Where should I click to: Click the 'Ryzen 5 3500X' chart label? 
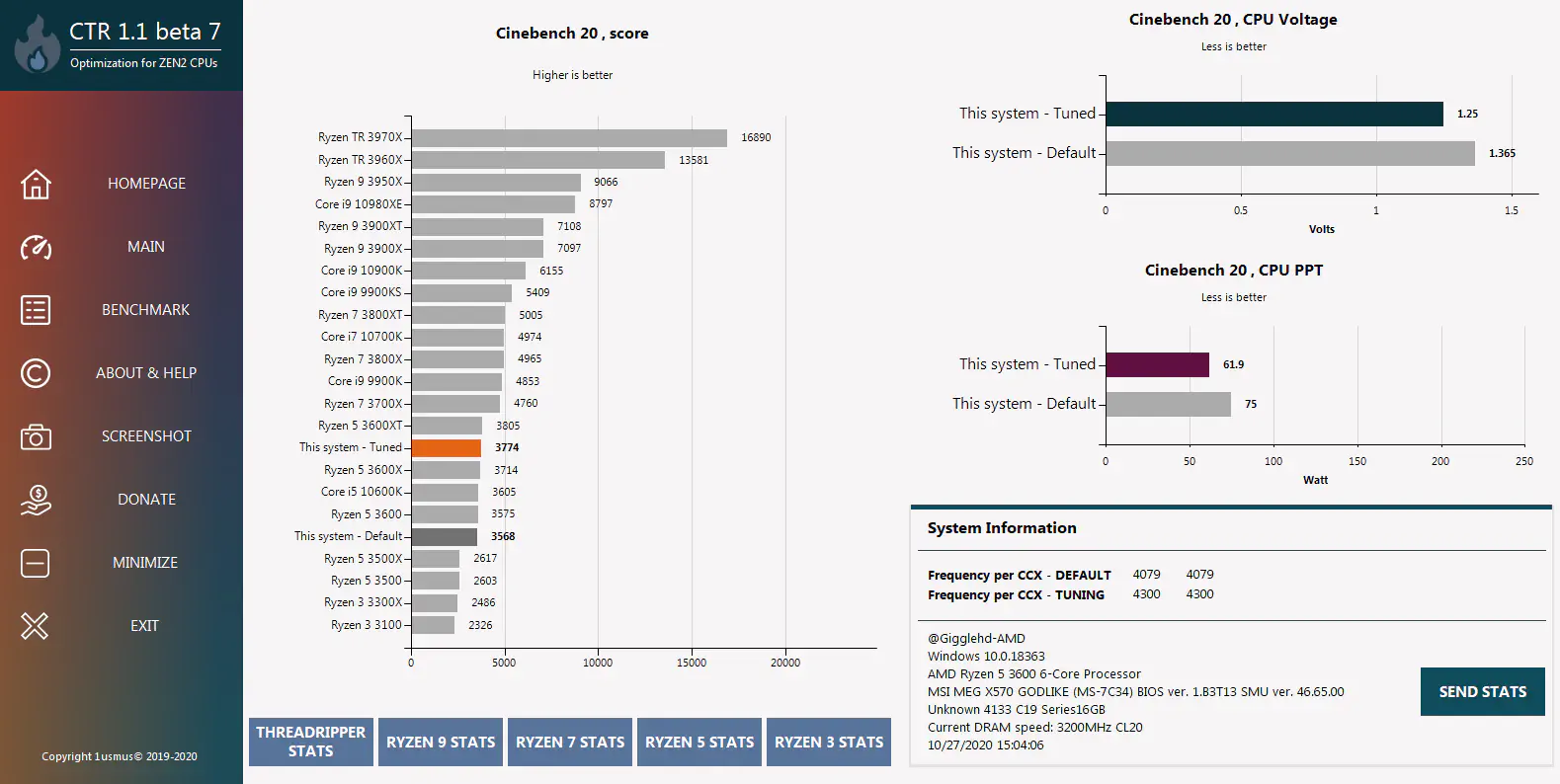[x=364, y=559]
